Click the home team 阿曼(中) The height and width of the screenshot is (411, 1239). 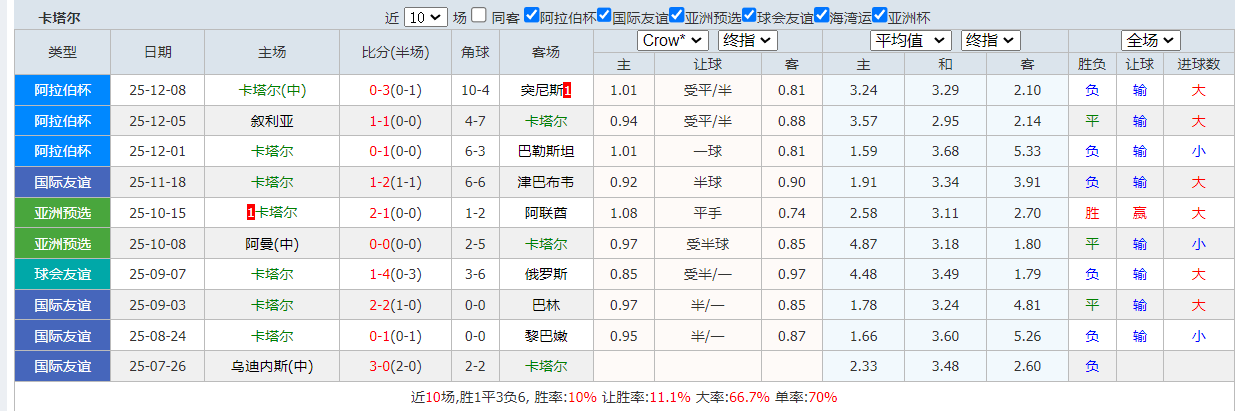coord(272,244)
